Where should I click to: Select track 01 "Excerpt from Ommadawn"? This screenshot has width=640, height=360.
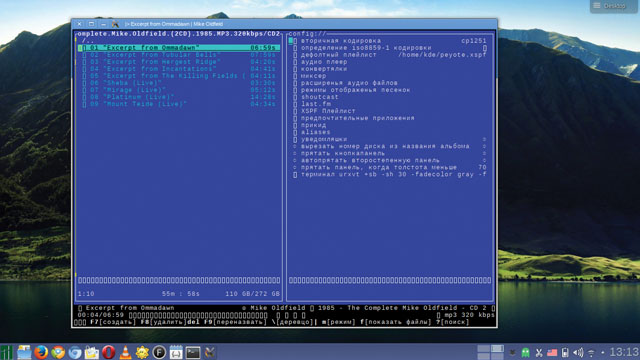point(179,48)
